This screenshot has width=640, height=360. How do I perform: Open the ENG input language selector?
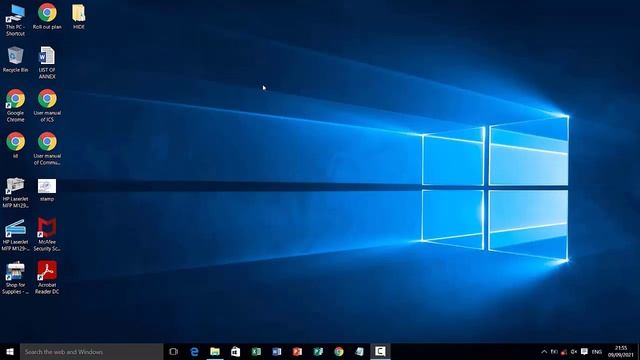tap(597, 351)
